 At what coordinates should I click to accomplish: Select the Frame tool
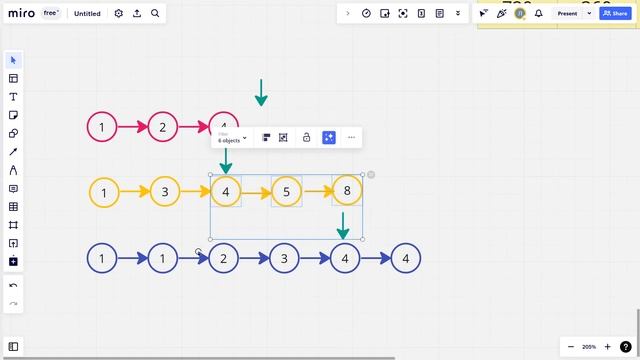(x=13, y=225)
